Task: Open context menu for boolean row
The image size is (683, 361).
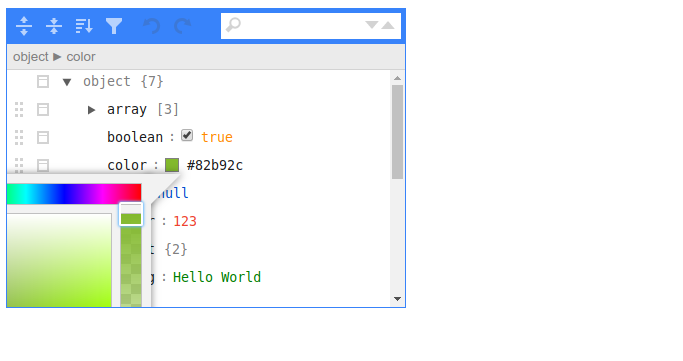Action: click(x=43, y=138)
